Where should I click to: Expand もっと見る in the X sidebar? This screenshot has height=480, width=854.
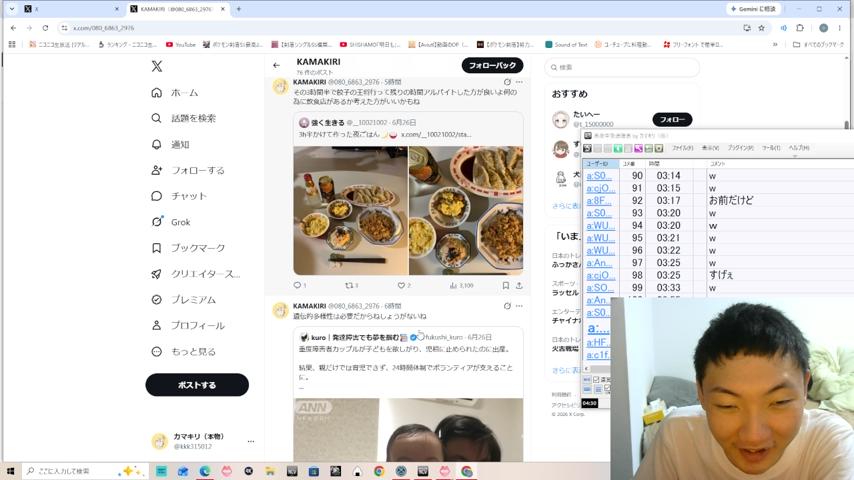click(x=184, y=352)
